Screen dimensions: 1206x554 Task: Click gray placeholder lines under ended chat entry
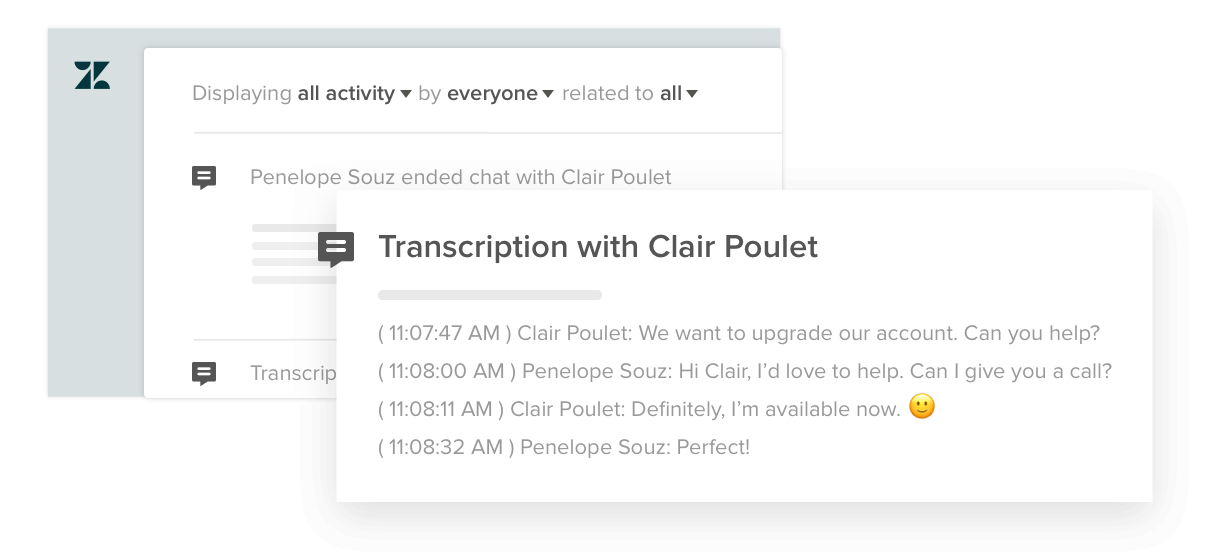[x=294, y=254]
